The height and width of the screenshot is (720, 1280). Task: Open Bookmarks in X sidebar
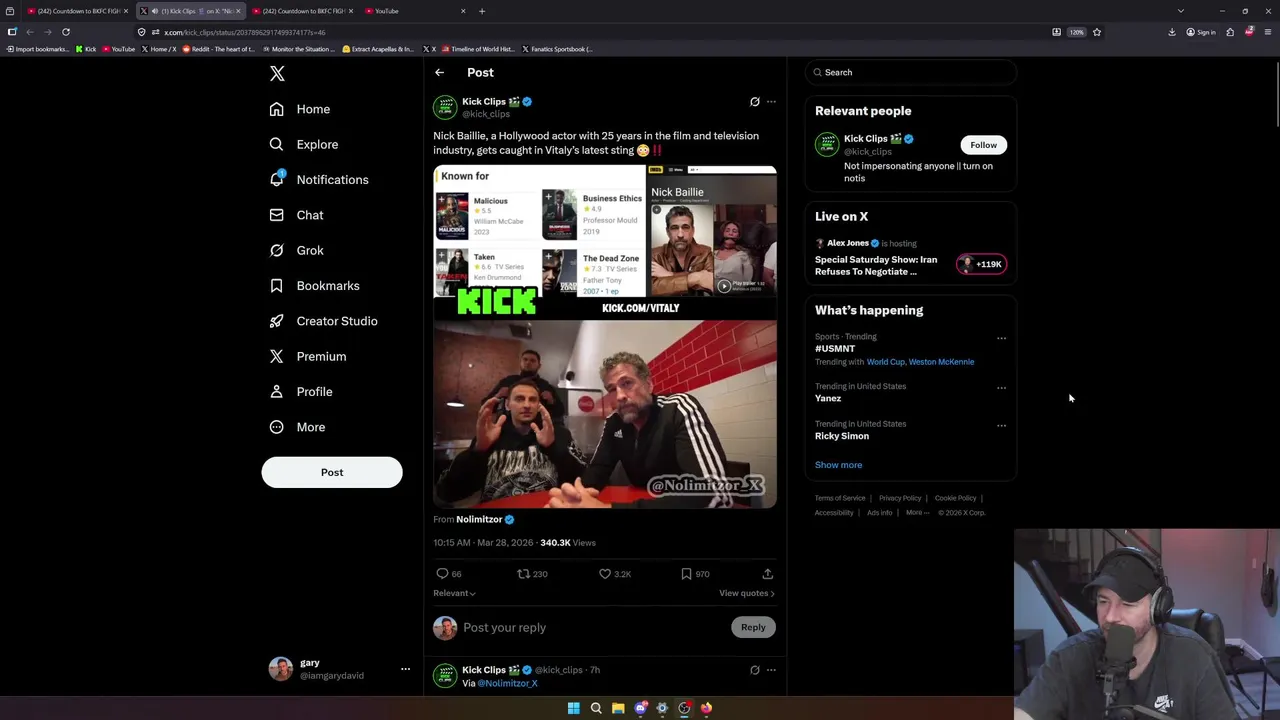pos(315,286)
